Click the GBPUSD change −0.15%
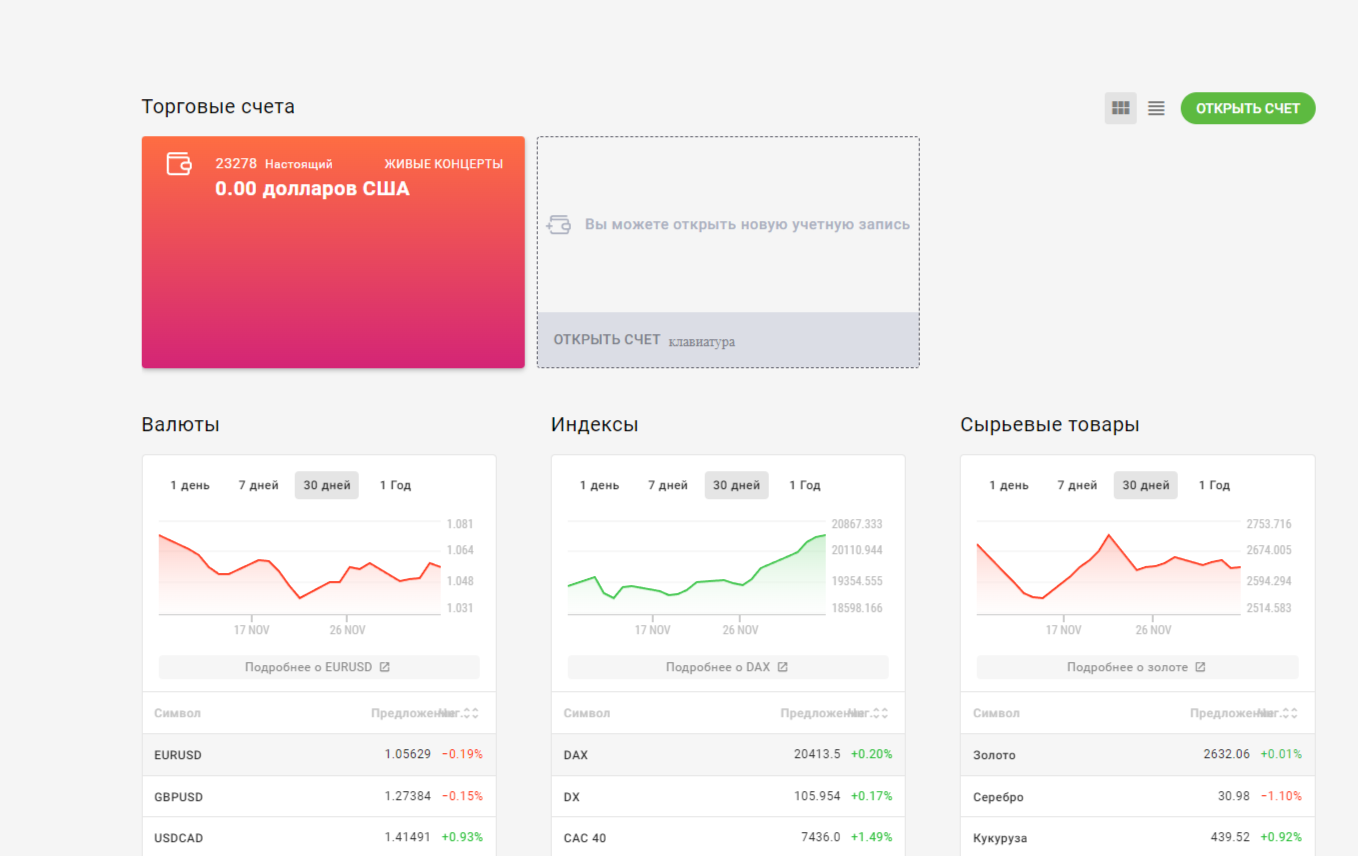The height and width of the screenshot is (856, 1358). point(462,797)
